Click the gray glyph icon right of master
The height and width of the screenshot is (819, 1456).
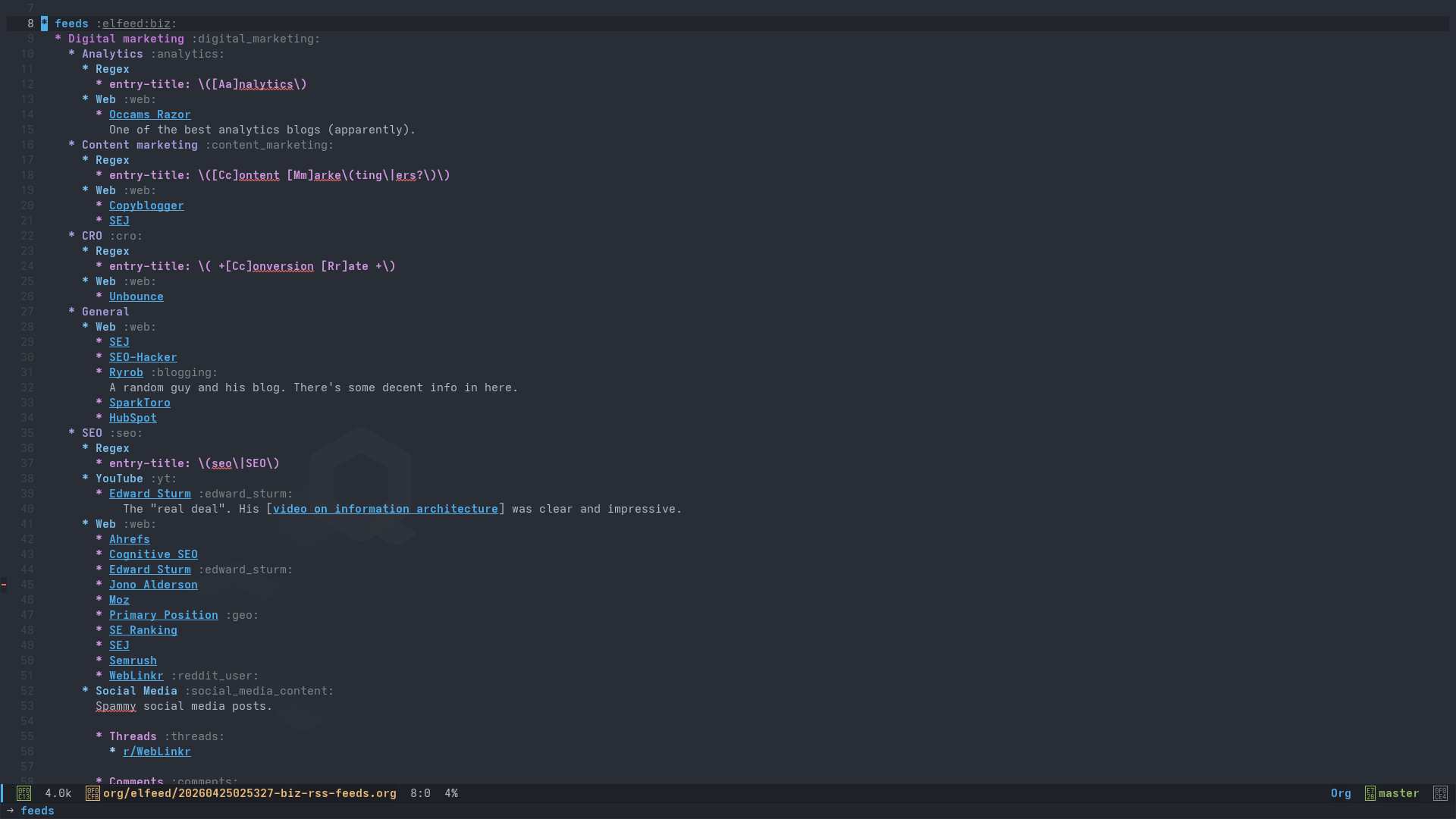click(x=1440, y=793)
